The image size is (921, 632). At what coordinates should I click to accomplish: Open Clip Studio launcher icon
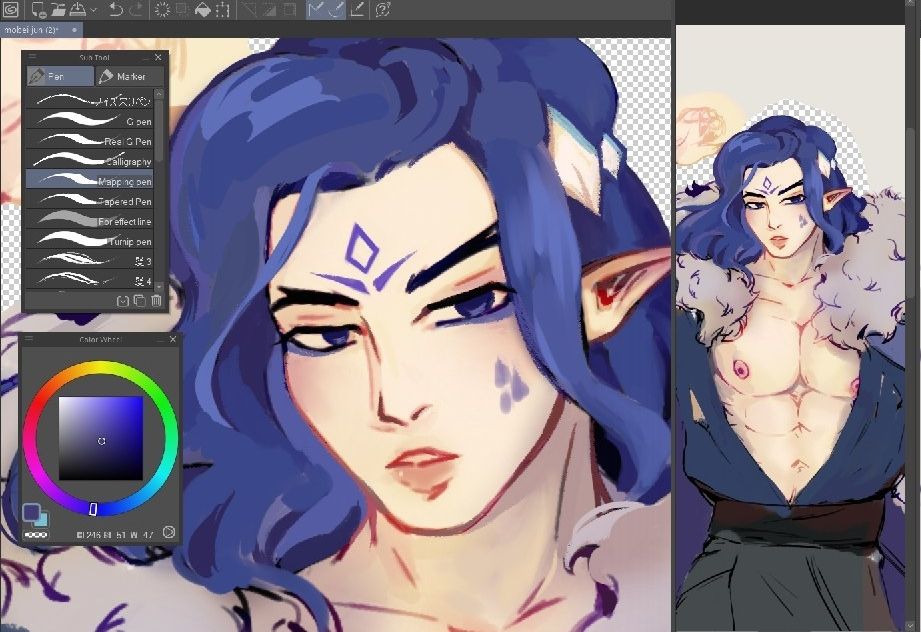tap(11, 9)
